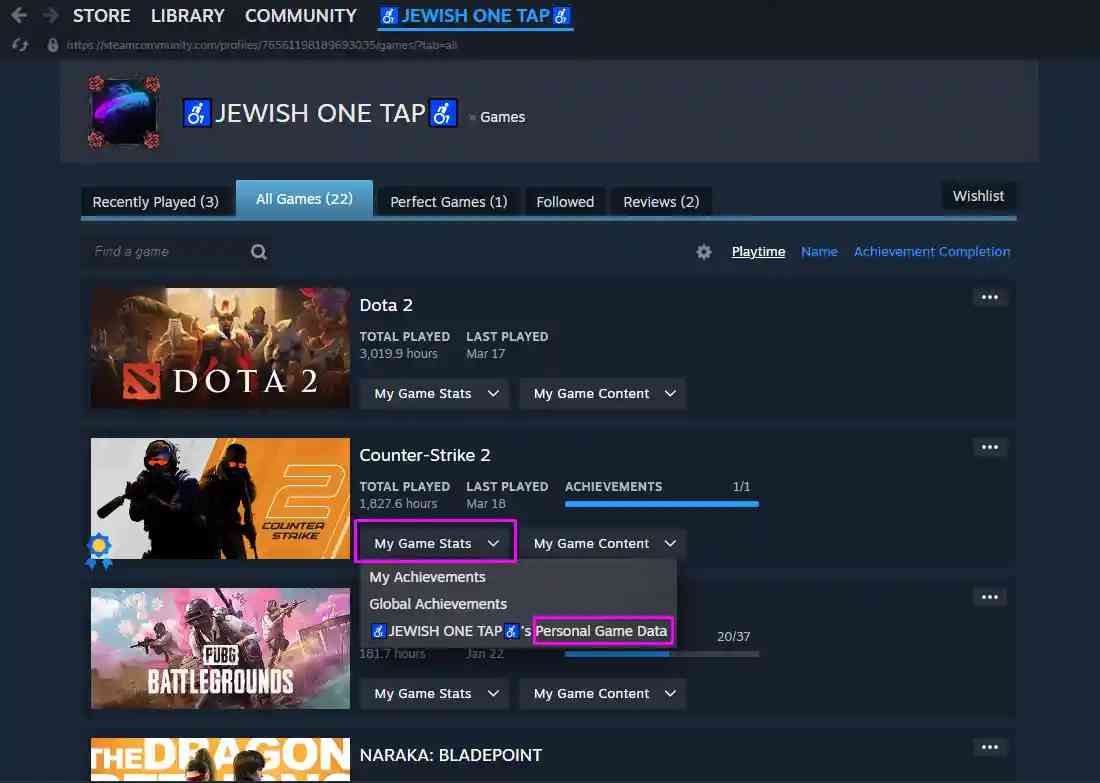Switch to the Recently Played tab
The height and width of the screenshot is (783, 1100).
155,202
